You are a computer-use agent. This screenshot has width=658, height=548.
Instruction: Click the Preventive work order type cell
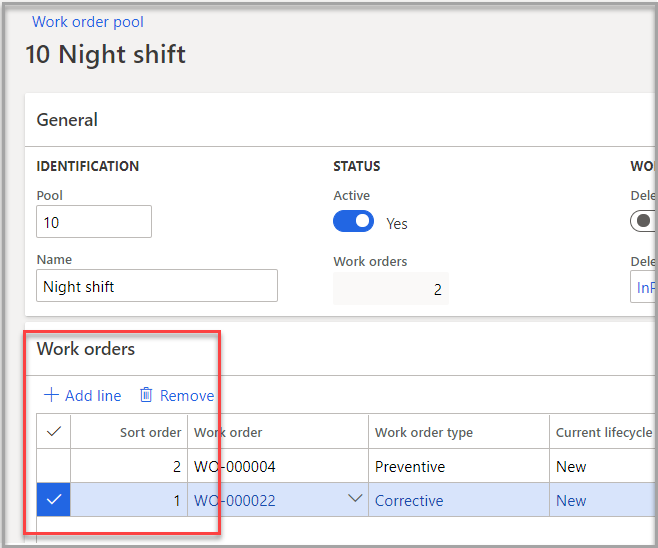[459, 466]
